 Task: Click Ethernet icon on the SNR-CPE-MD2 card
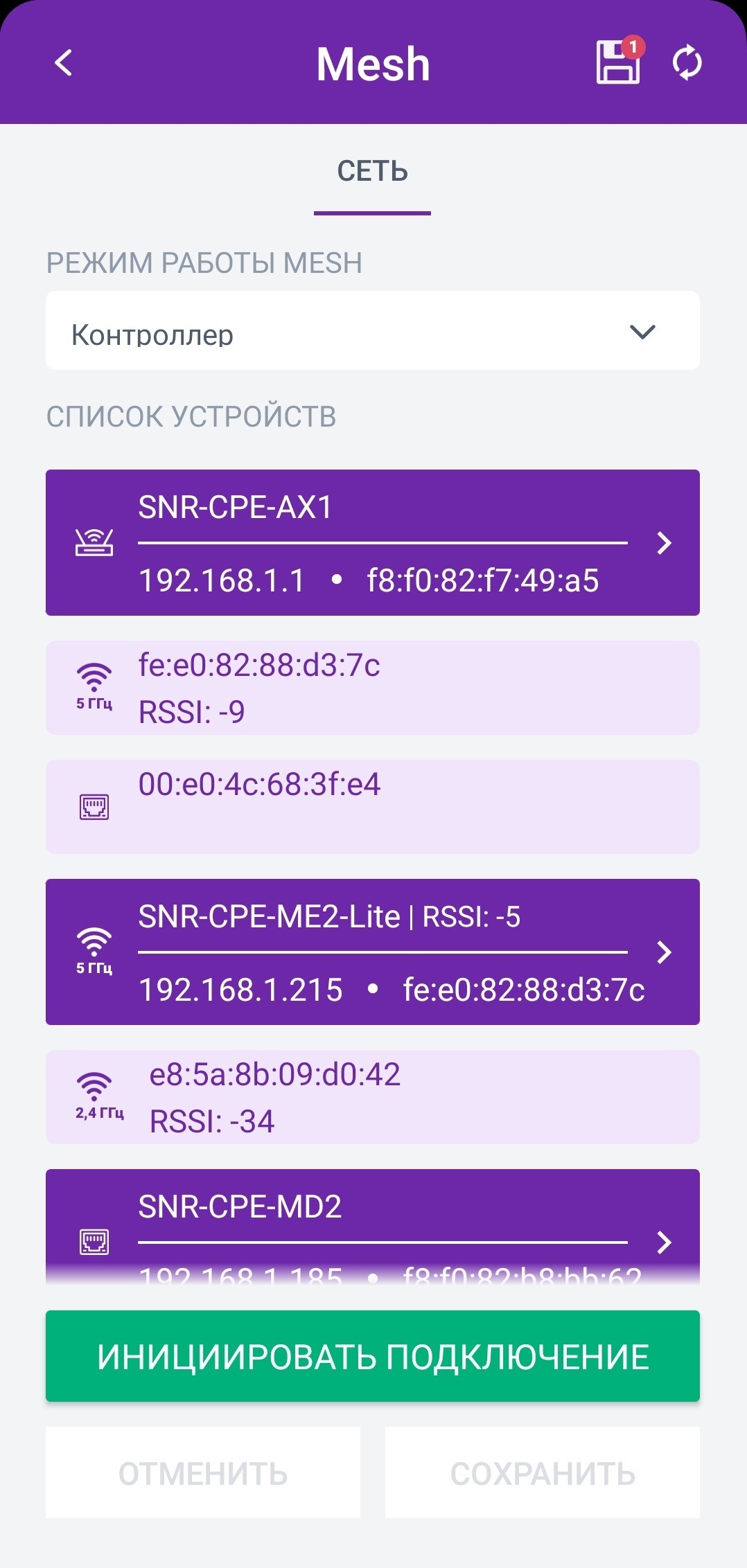94,1242
